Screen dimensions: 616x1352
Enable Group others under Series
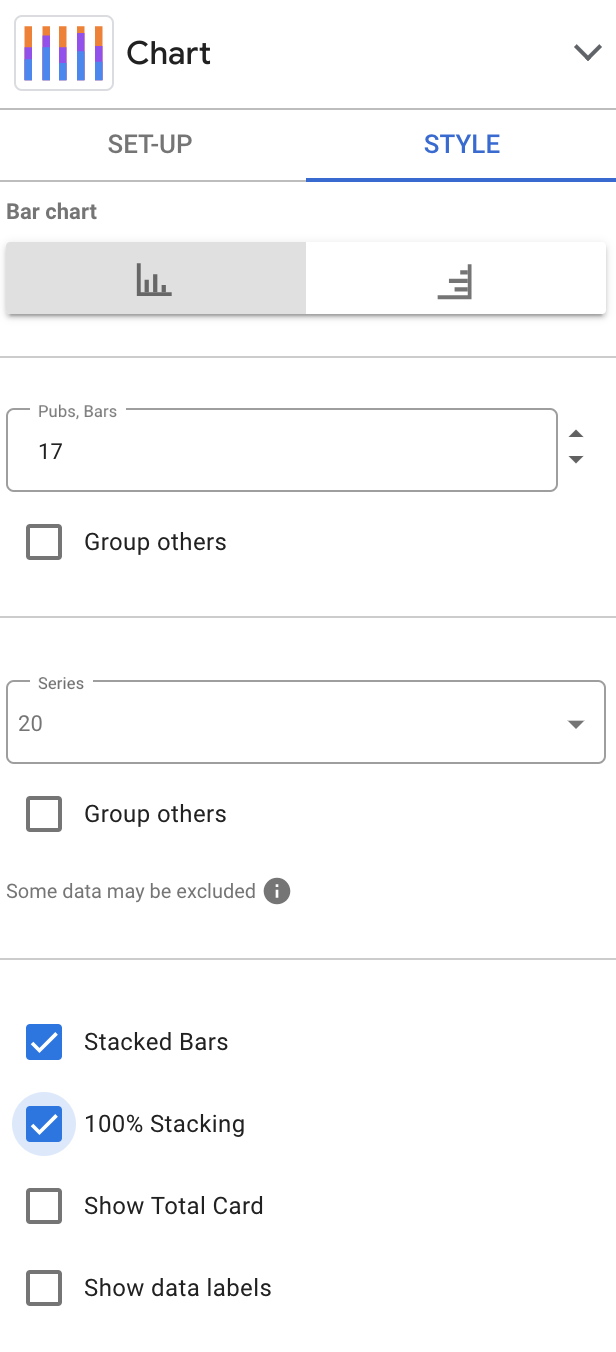coord(44,814)
